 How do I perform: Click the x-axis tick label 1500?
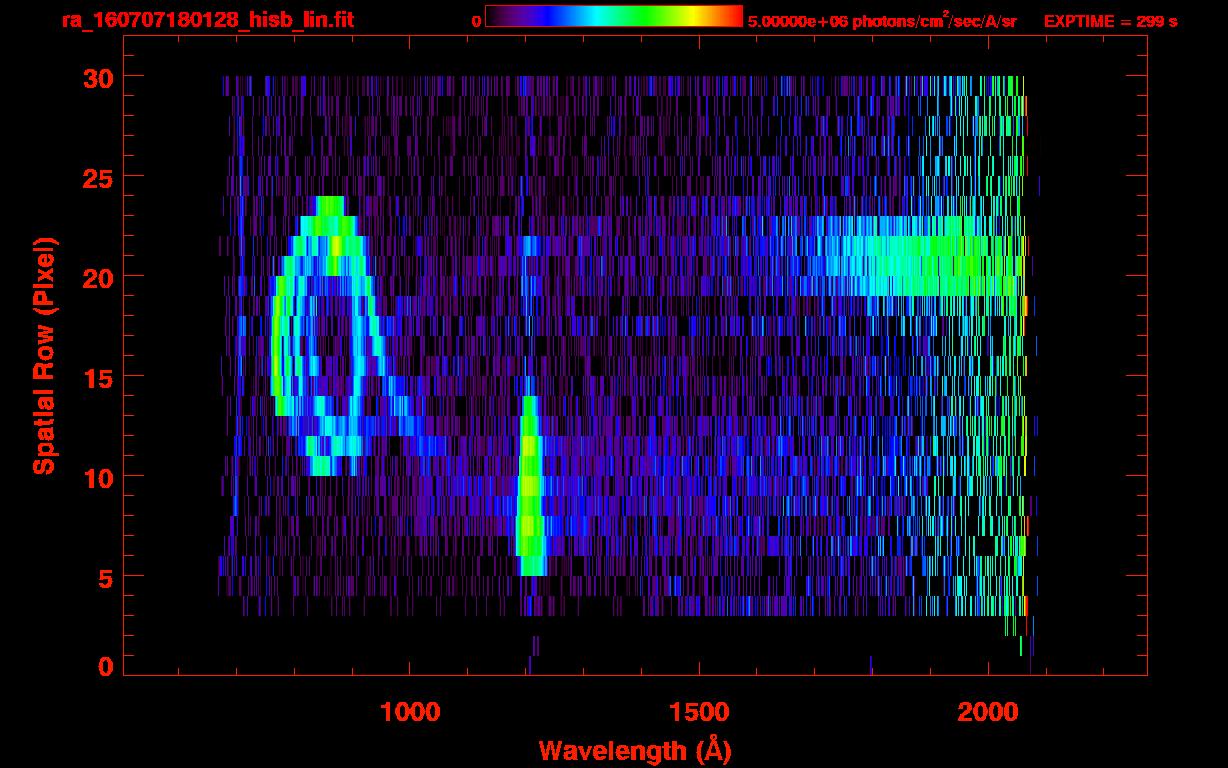pos(699,713)
